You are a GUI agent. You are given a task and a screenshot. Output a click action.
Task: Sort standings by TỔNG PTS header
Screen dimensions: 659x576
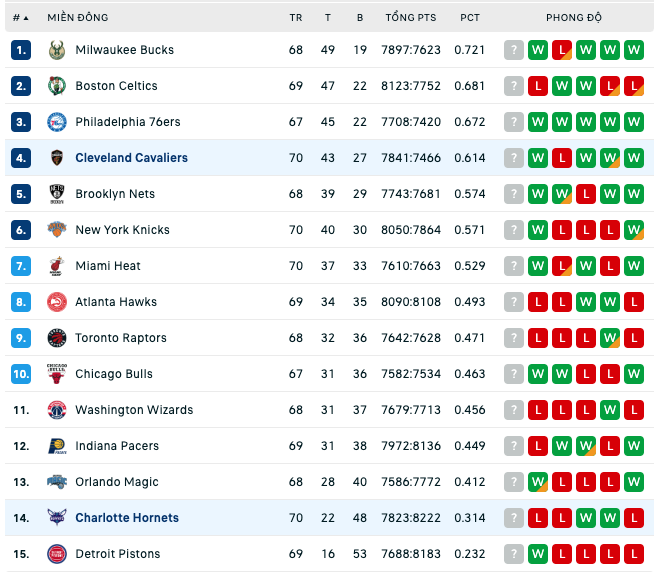[x=411, y=18]
